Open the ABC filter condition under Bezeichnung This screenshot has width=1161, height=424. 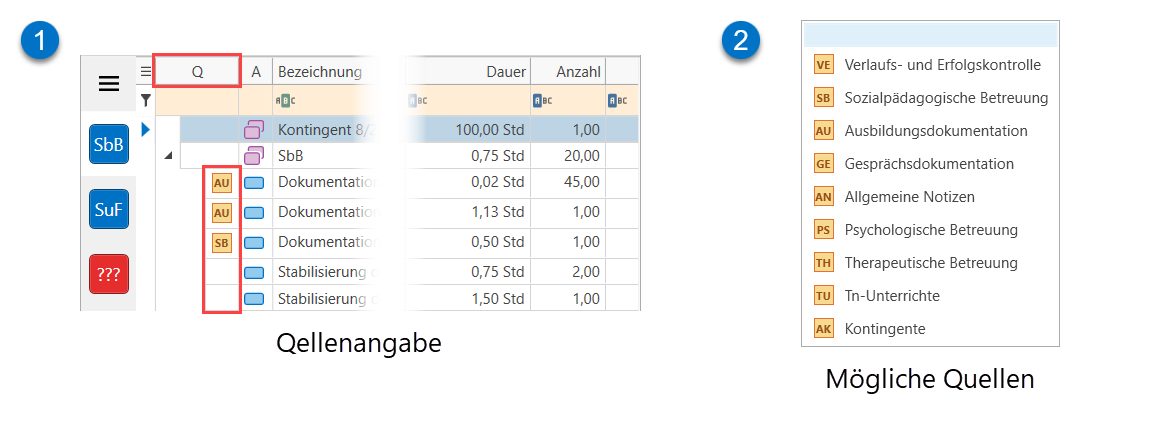(286, 100)
